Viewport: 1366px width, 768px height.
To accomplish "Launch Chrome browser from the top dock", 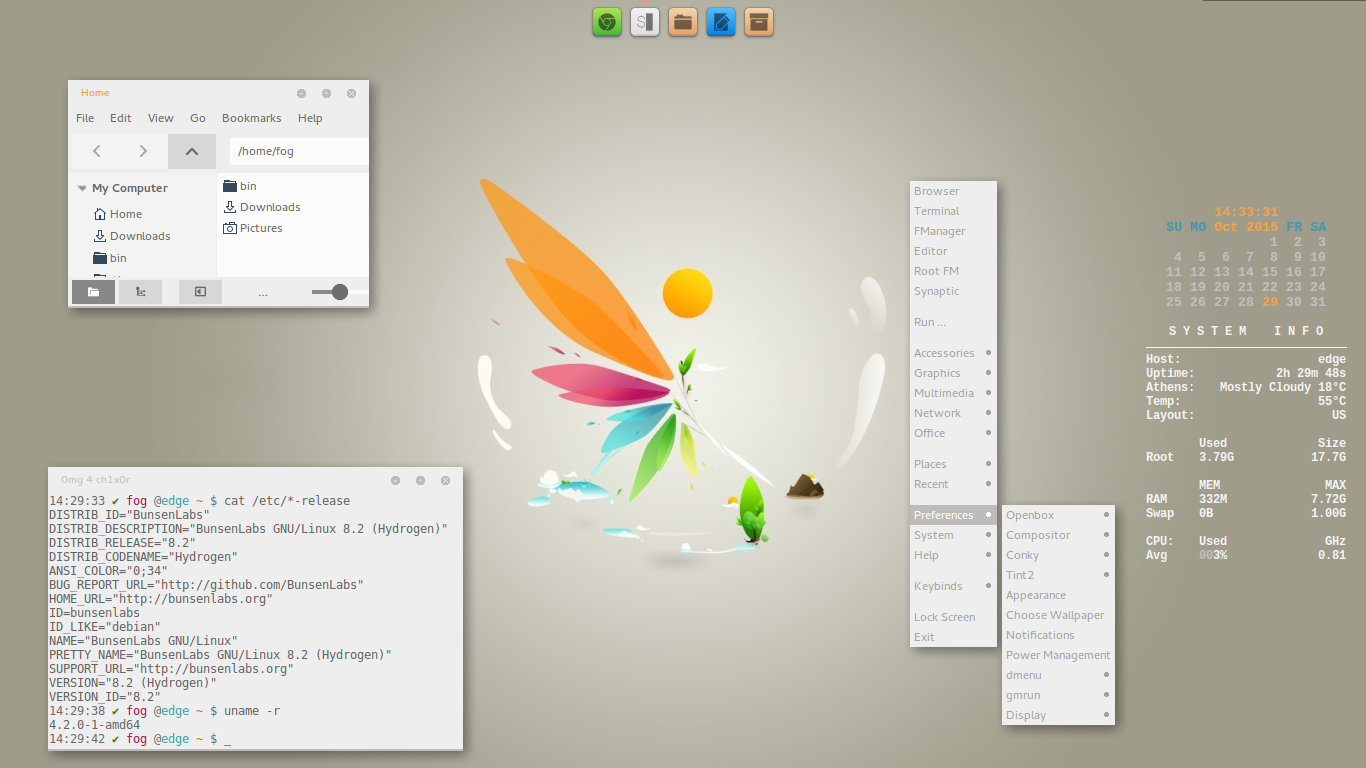I will pos(607,22).
